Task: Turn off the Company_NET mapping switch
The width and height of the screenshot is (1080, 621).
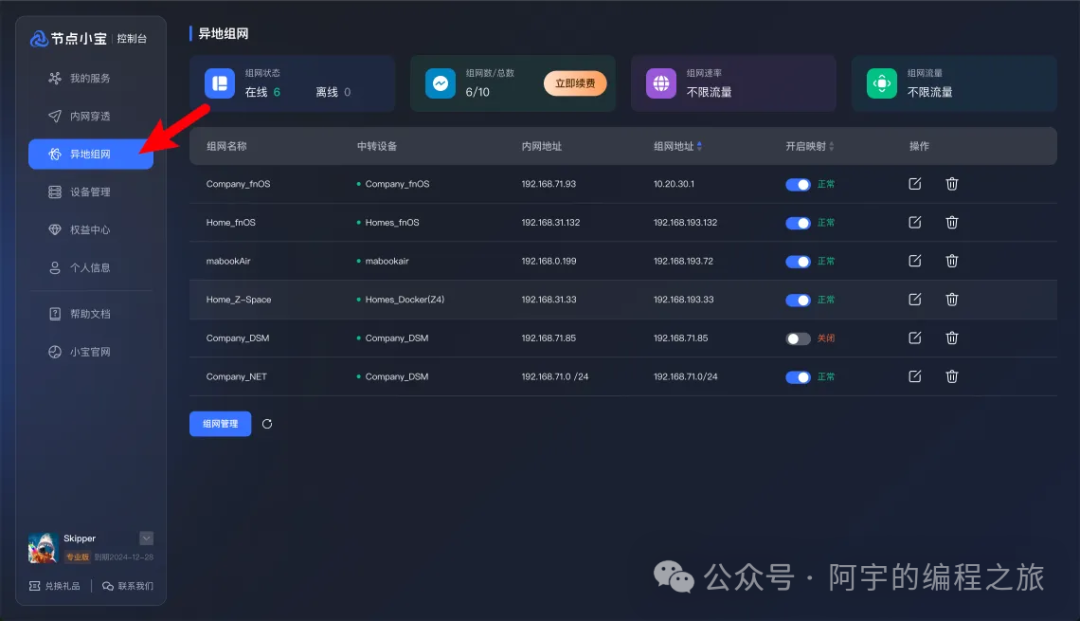Action: (798, 377)
